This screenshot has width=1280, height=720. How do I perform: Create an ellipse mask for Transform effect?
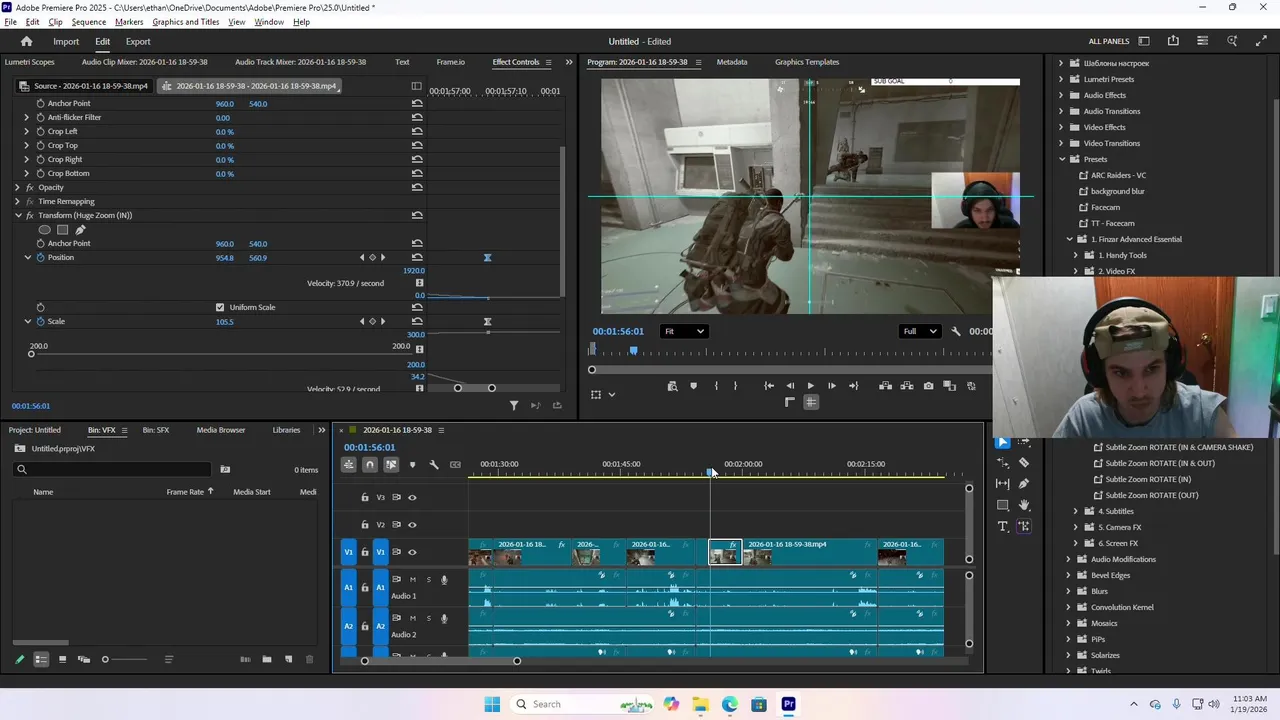44,230
